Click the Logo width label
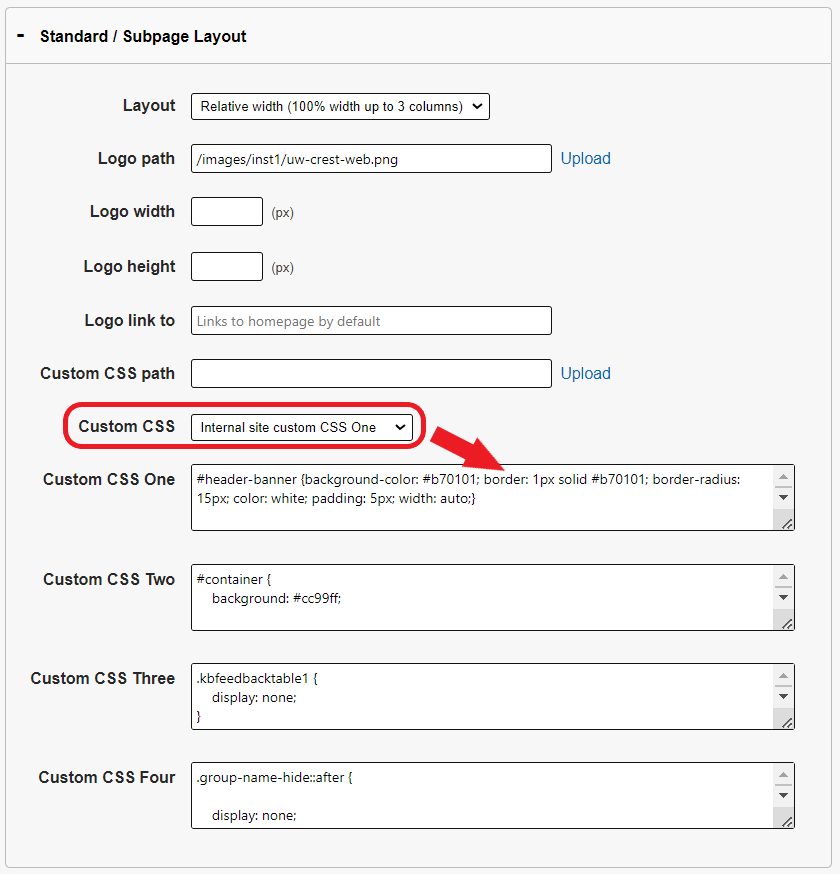 click(x=132, y=212)
